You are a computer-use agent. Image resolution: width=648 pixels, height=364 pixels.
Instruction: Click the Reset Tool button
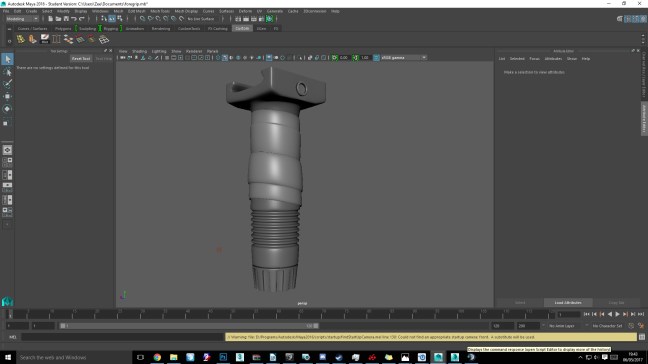click(x=81, y=59)
